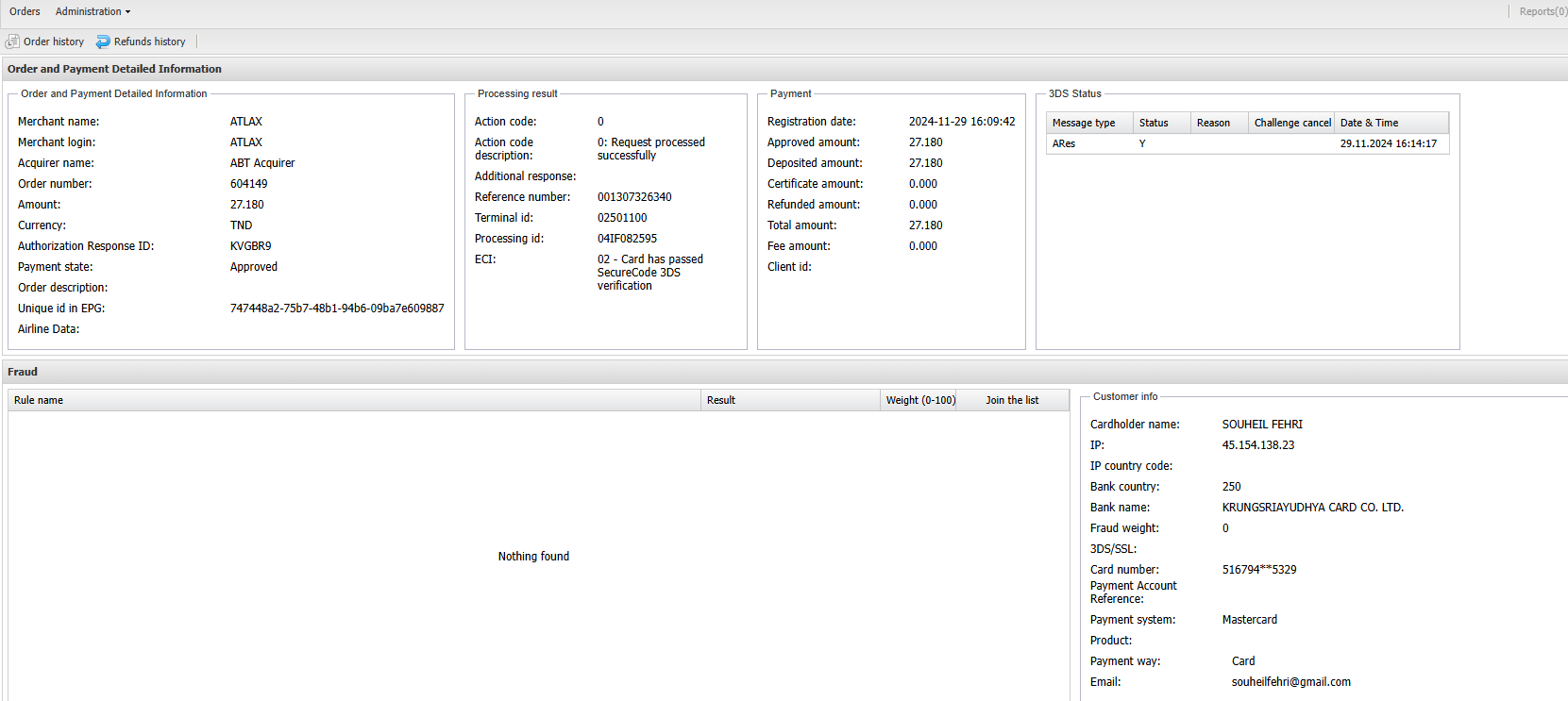Image resolution: width=1568 pixels, height=701 pixels.
Task: Click the Order history icon
Action: click(x=12, y=42)
